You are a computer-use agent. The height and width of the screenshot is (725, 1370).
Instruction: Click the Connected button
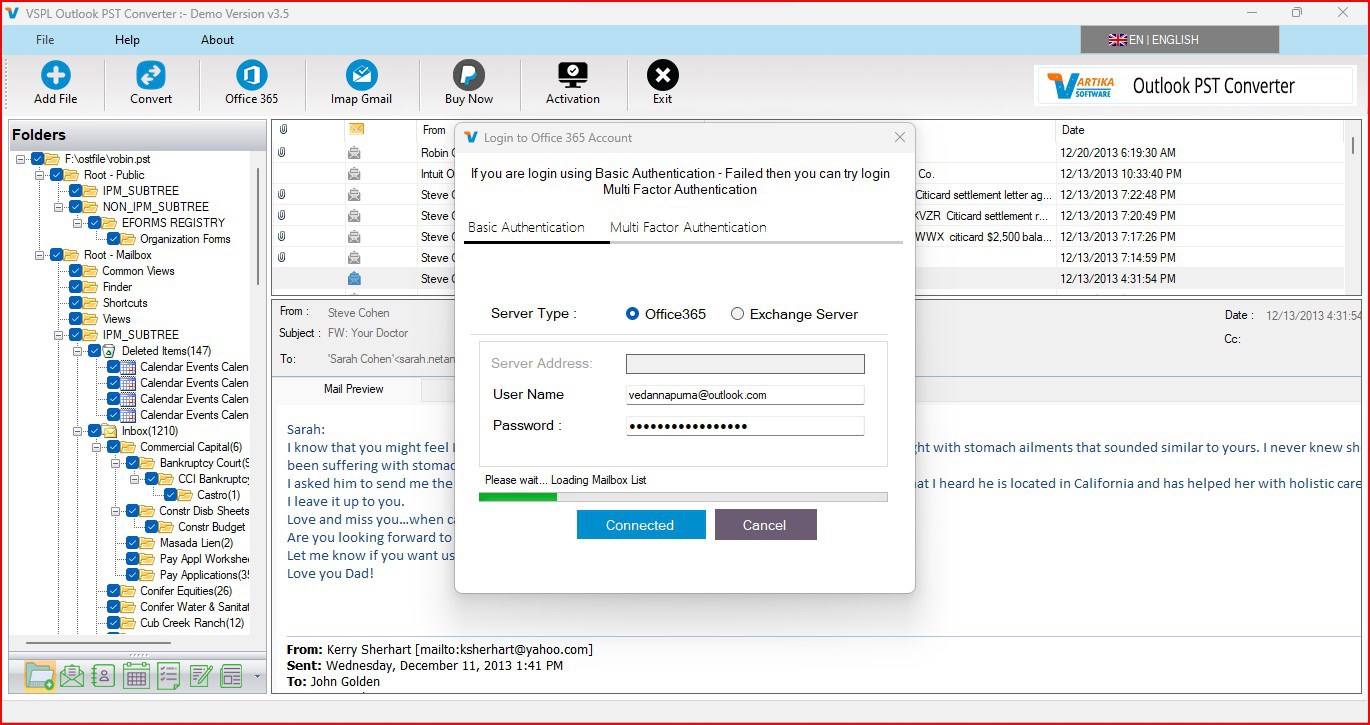(x=641, y=525)
